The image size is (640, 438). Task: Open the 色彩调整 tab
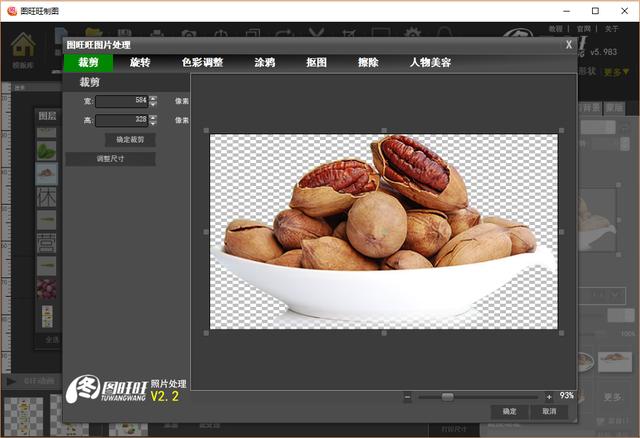202,62
